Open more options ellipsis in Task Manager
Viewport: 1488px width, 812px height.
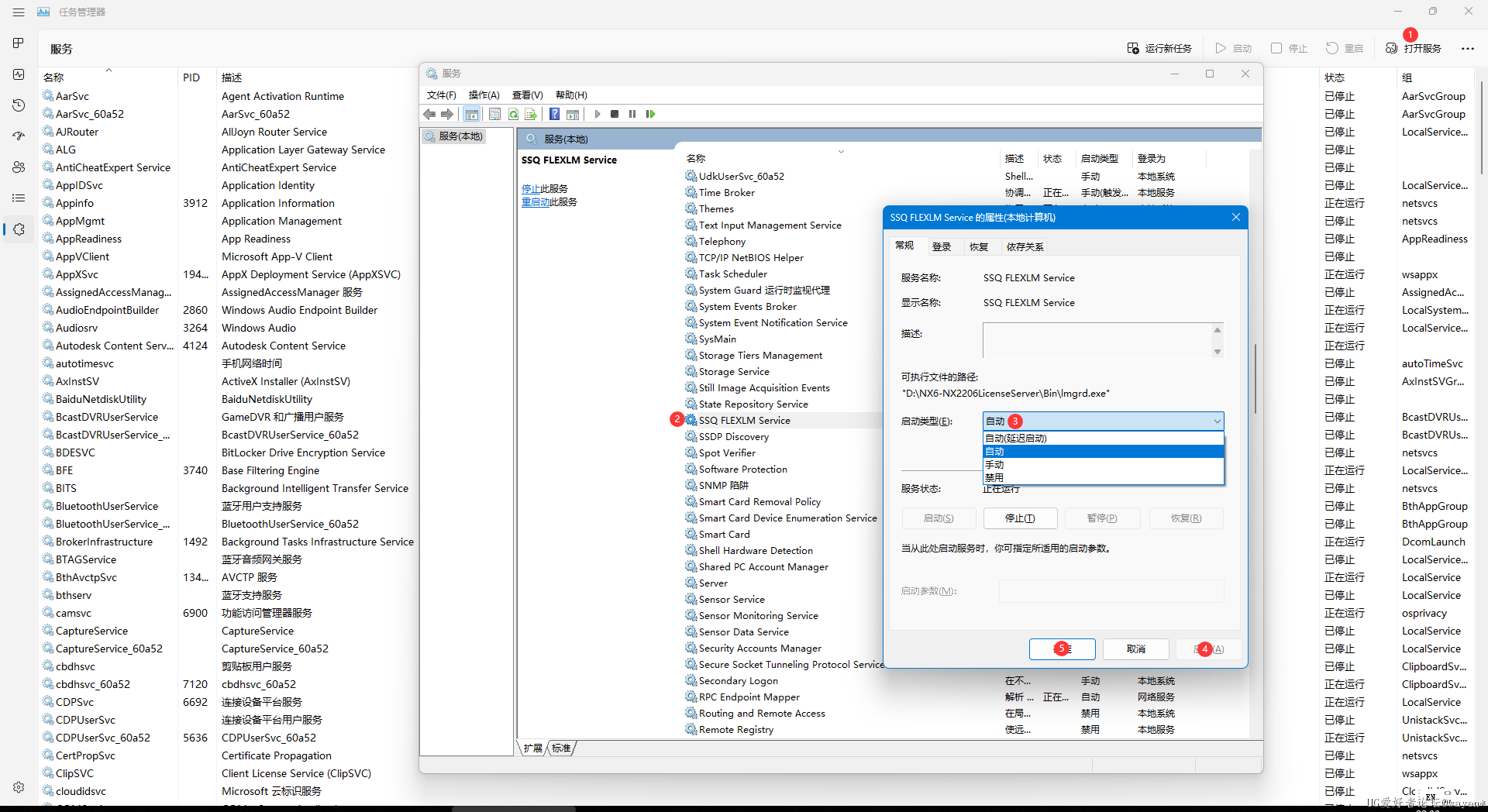1468,48
